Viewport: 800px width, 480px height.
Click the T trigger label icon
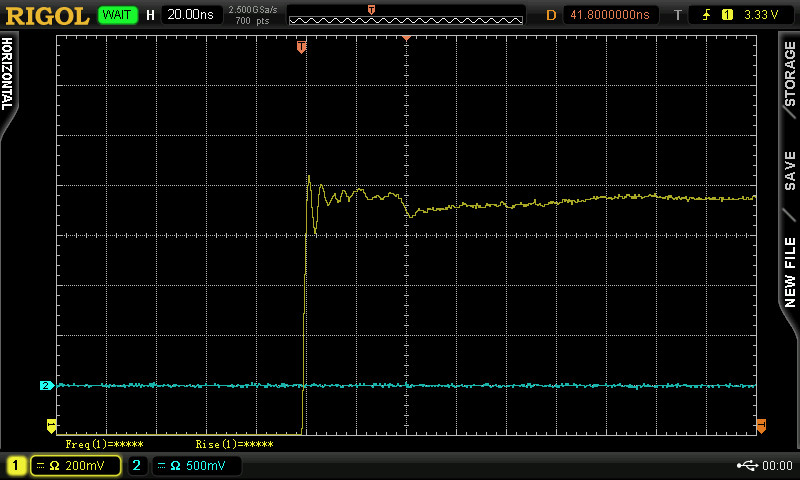(677, 15)
